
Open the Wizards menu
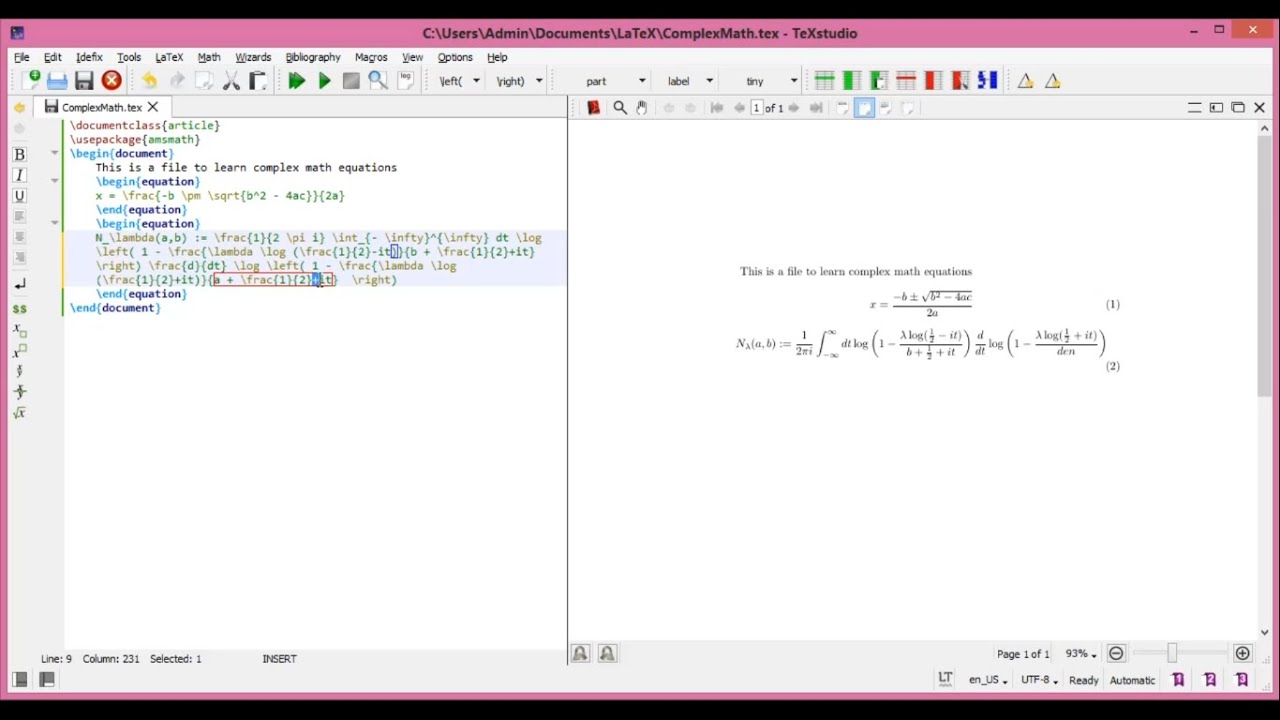[x=253, y=57]
